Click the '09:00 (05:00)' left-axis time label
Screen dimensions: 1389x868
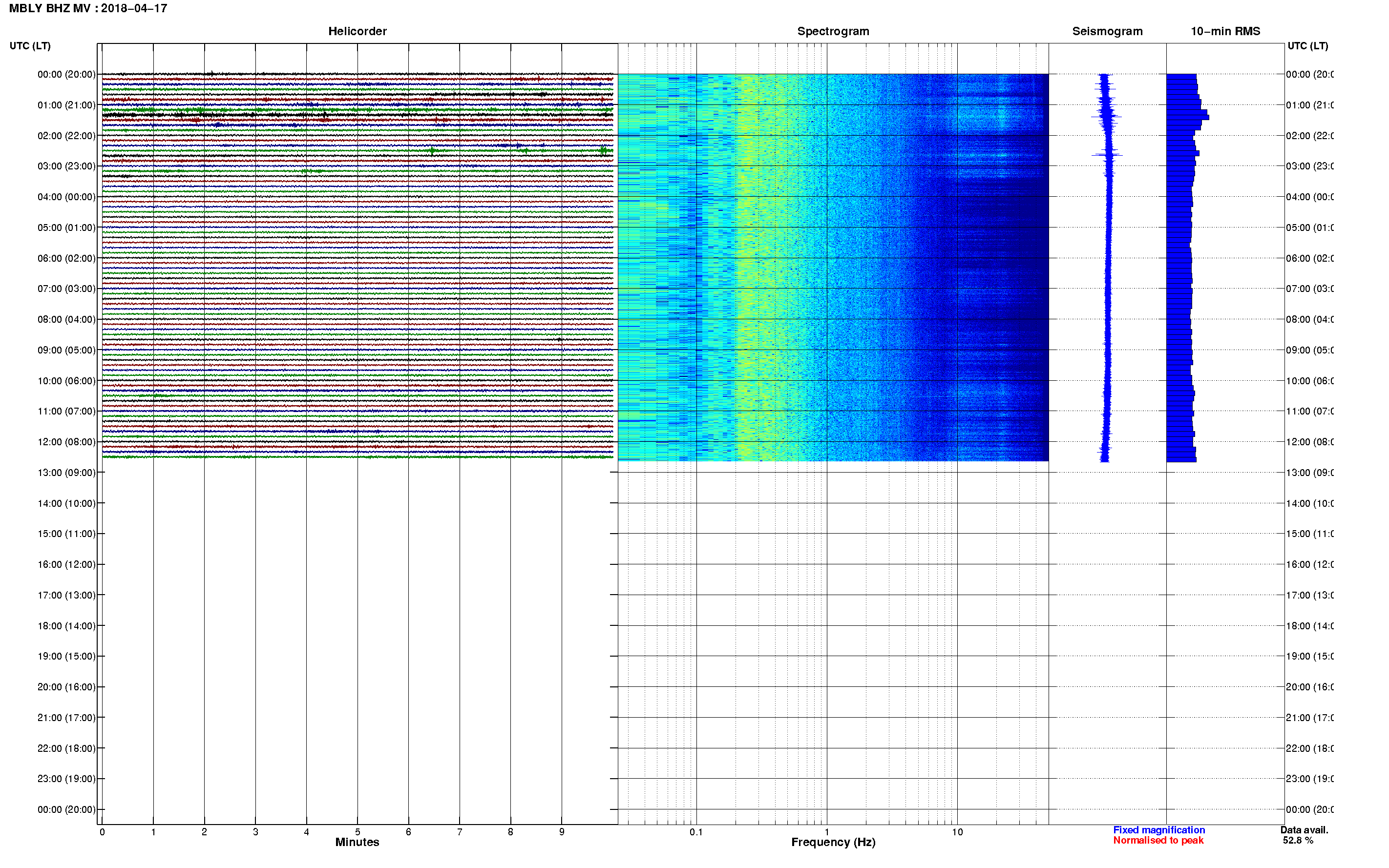(x=66, y=350)
